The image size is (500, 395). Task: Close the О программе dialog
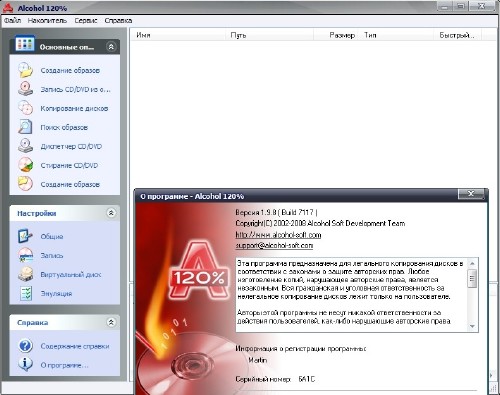[x=471, y=193]
